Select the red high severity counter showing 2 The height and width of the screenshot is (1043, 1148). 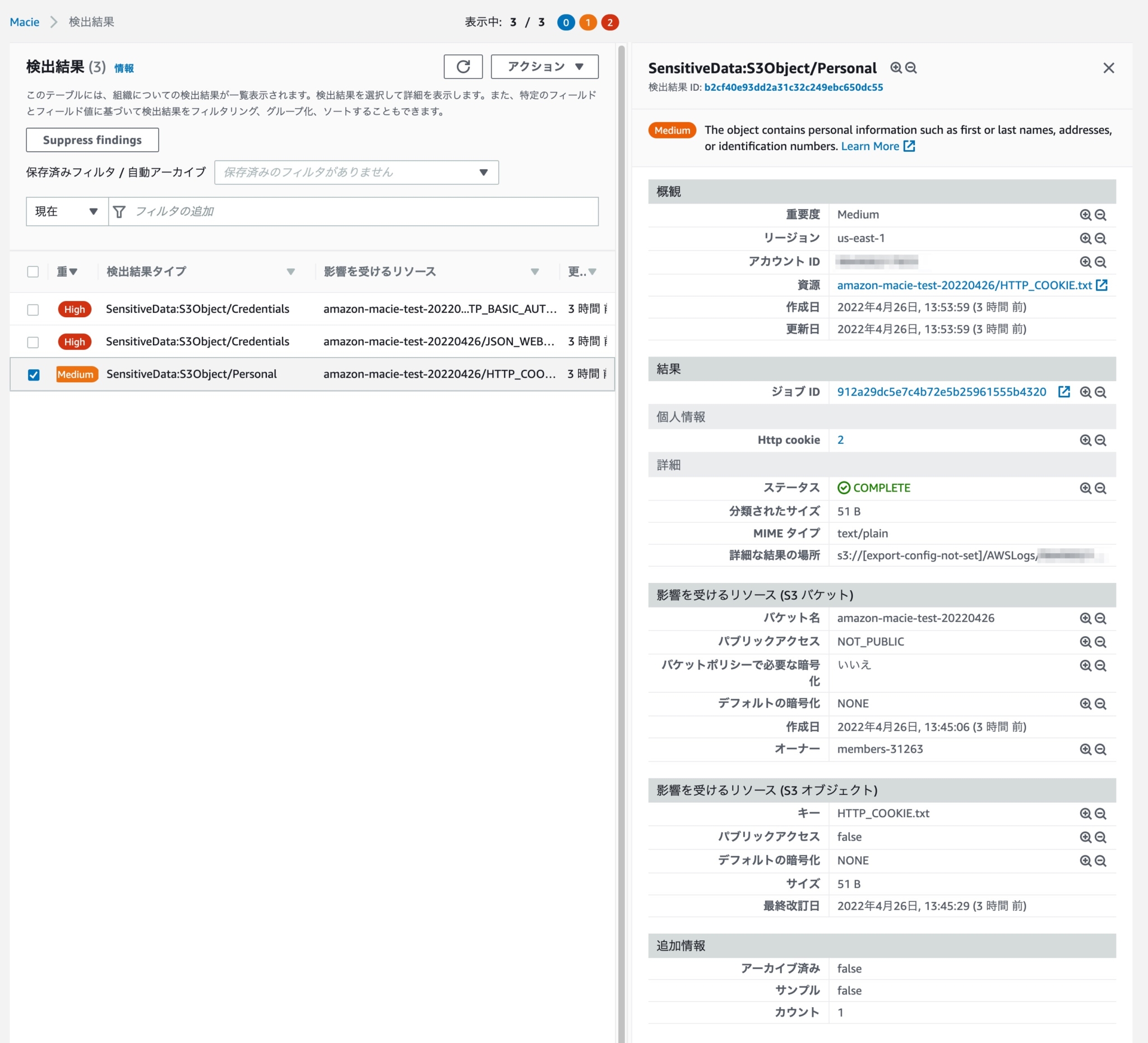pos(610,22)
